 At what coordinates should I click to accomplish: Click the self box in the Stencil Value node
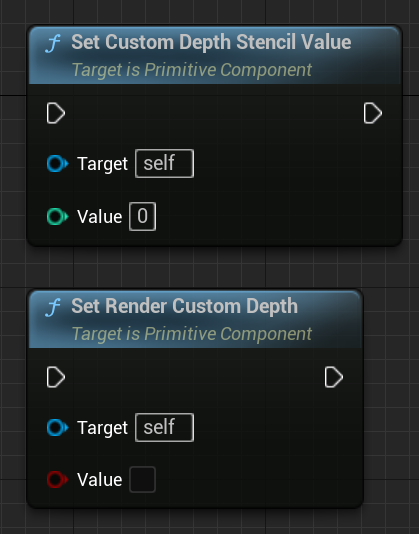(x=165, y=163)
